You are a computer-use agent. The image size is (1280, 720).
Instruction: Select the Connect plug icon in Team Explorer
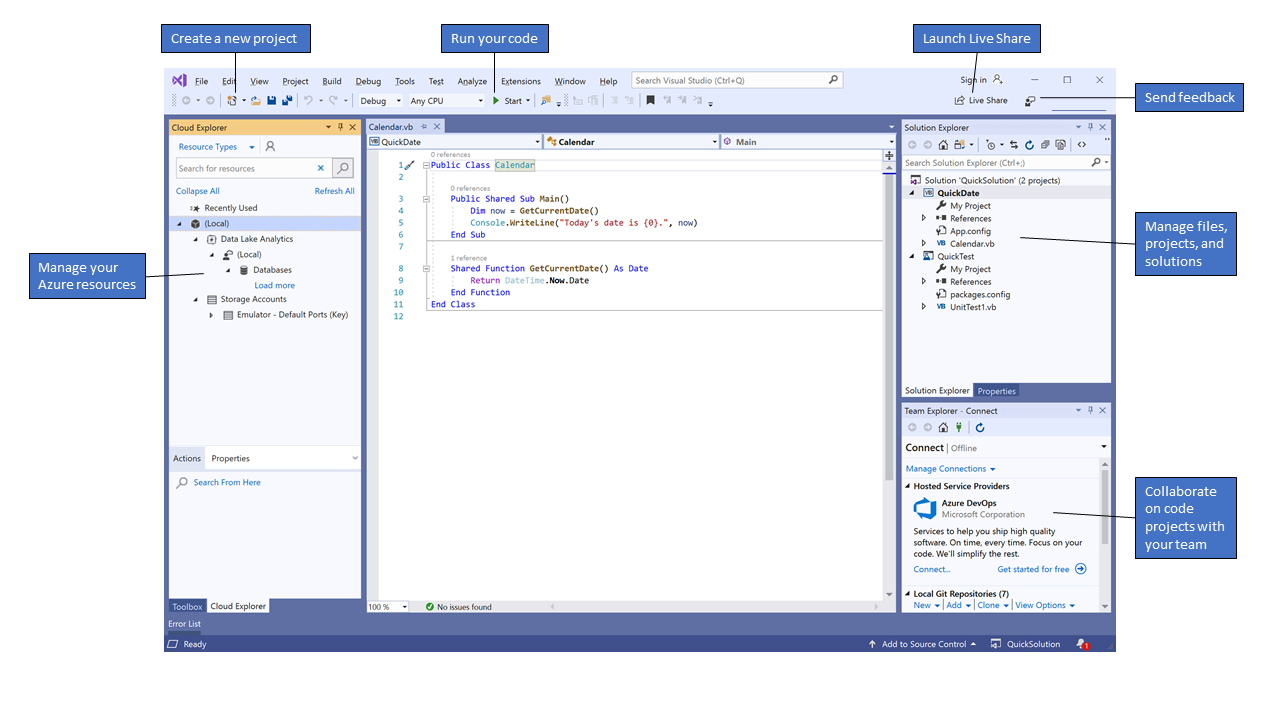[958, 426]
